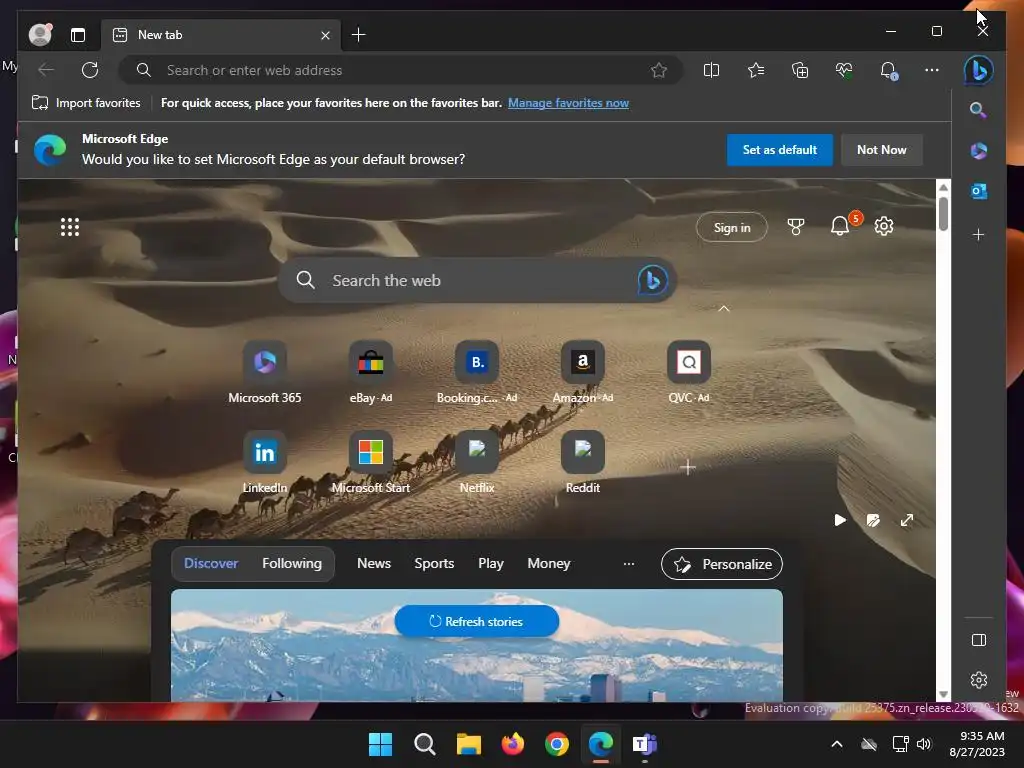Expand background to full view
1024x768 pixels.
point(907,520)
